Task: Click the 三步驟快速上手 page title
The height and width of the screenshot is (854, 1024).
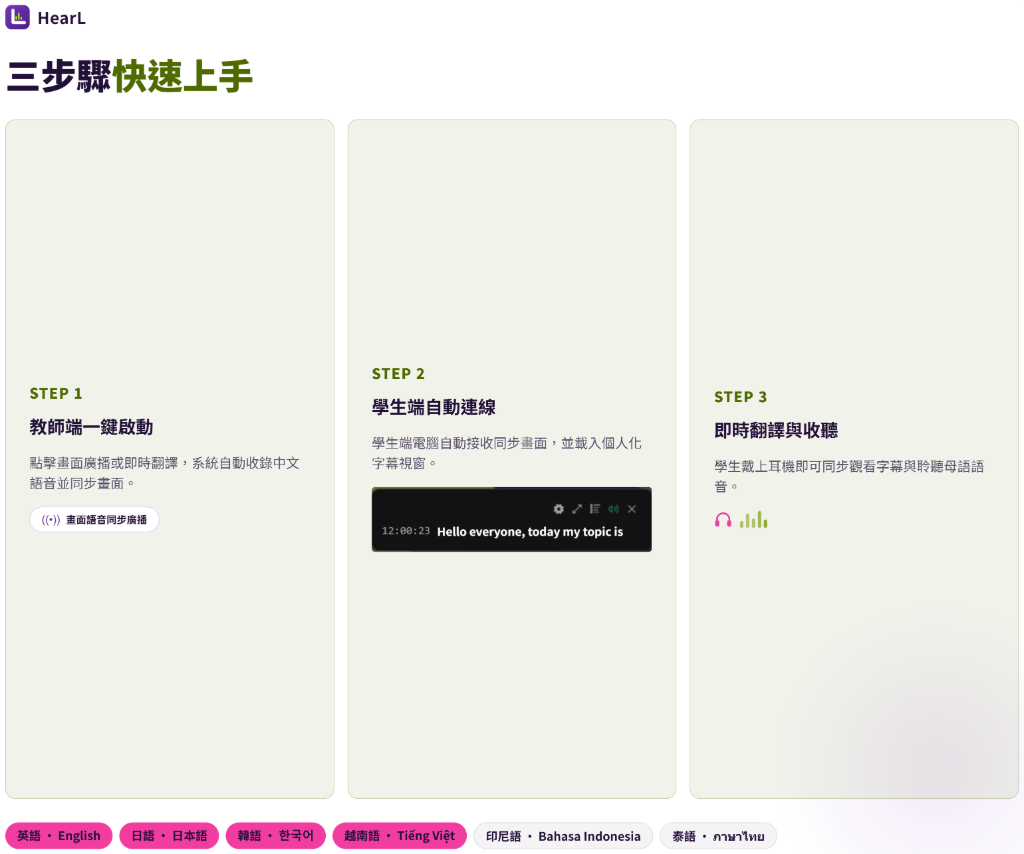Action: coord(129,76)
